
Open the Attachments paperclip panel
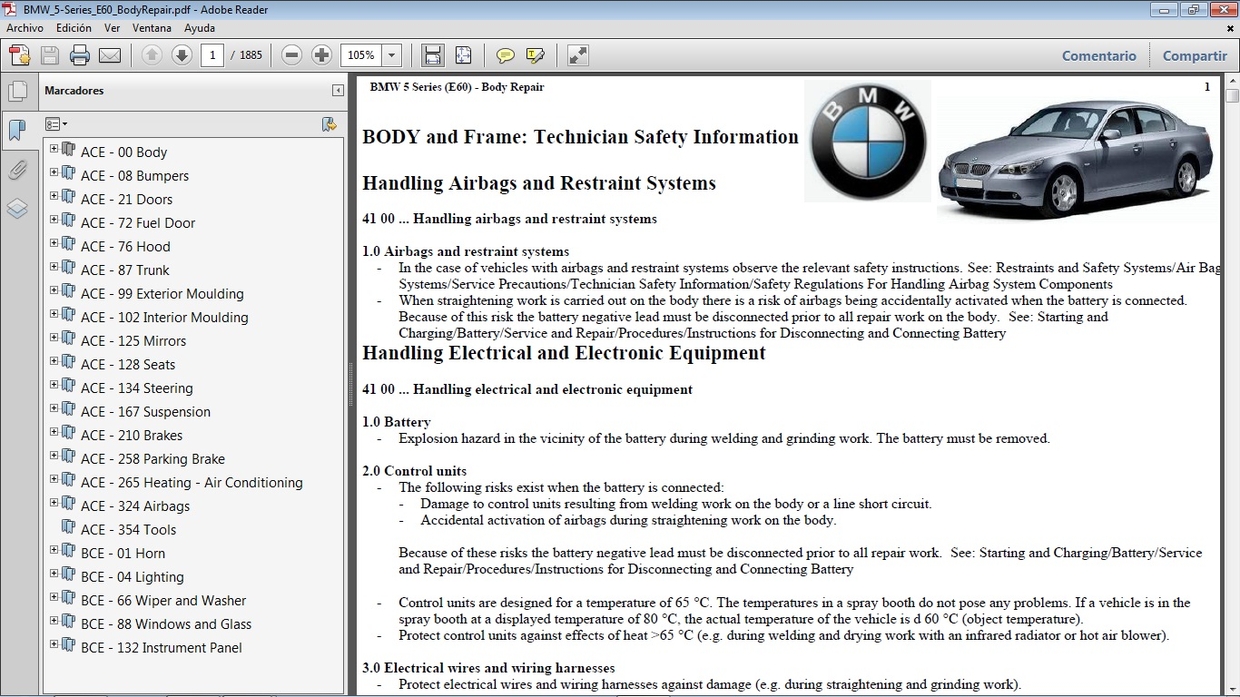point(18,170)
